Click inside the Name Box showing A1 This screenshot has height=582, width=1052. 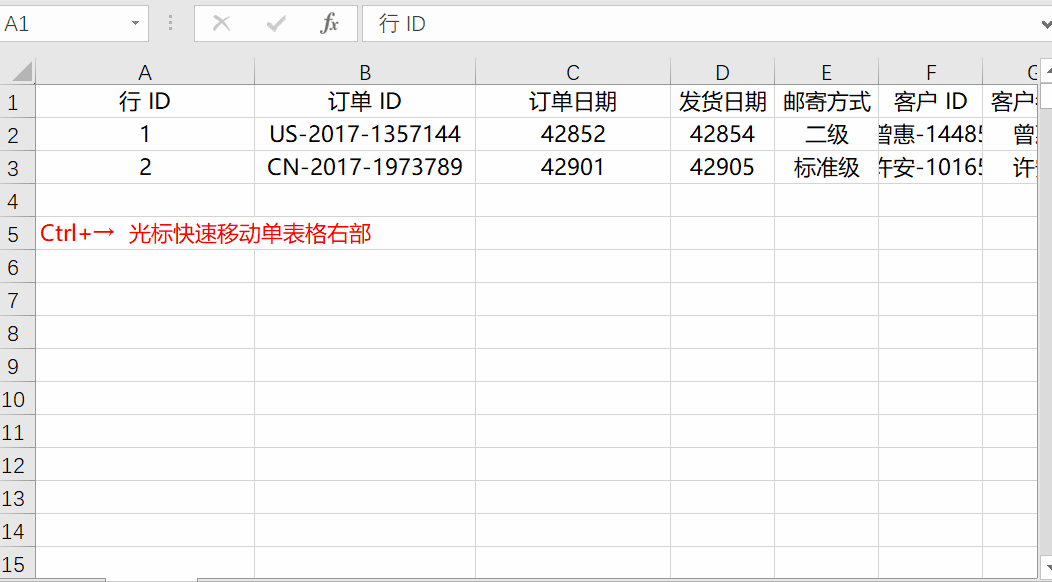click(x=64, y=23)
